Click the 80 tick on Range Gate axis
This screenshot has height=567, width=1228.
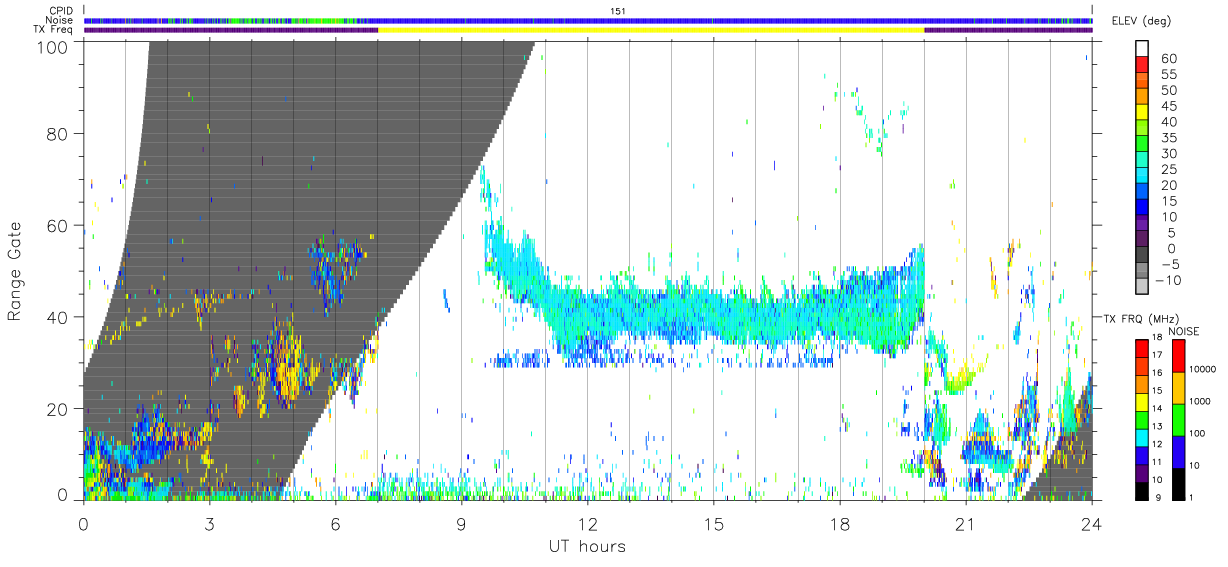pyautogui.click(x=56, y=134)
